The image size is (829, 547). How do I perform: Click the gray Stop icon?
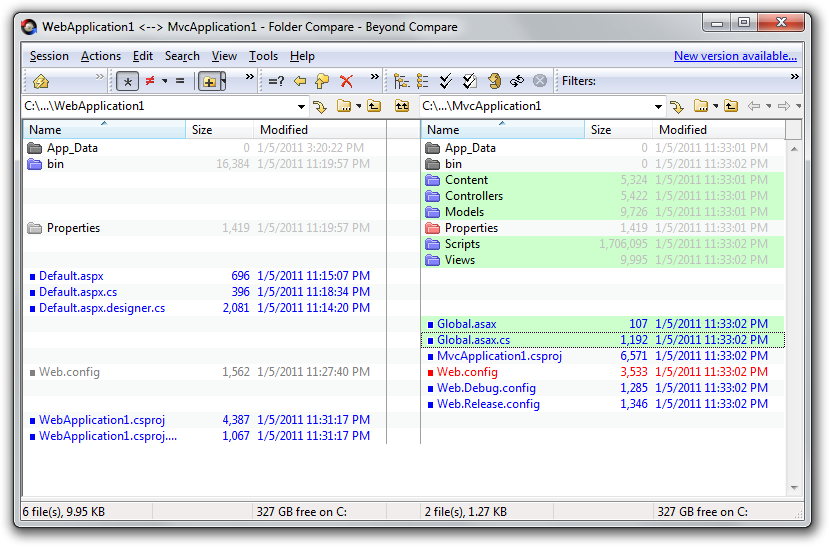tap(540, 81)
